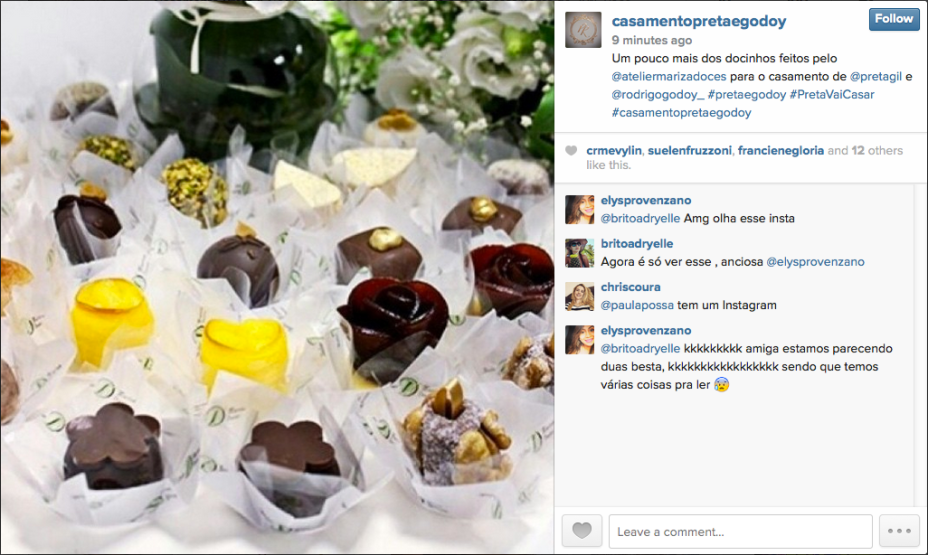Click chriscoura's profile avatar
Image resolution: width=928 pixels, height=555 pixels.
tap(579, 296)
